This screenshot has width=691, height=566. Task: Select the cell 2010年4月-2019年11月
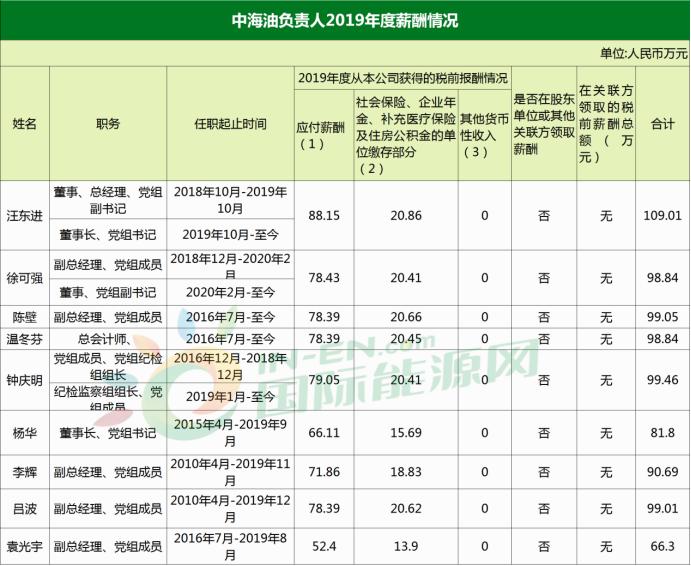coord(230,472)
